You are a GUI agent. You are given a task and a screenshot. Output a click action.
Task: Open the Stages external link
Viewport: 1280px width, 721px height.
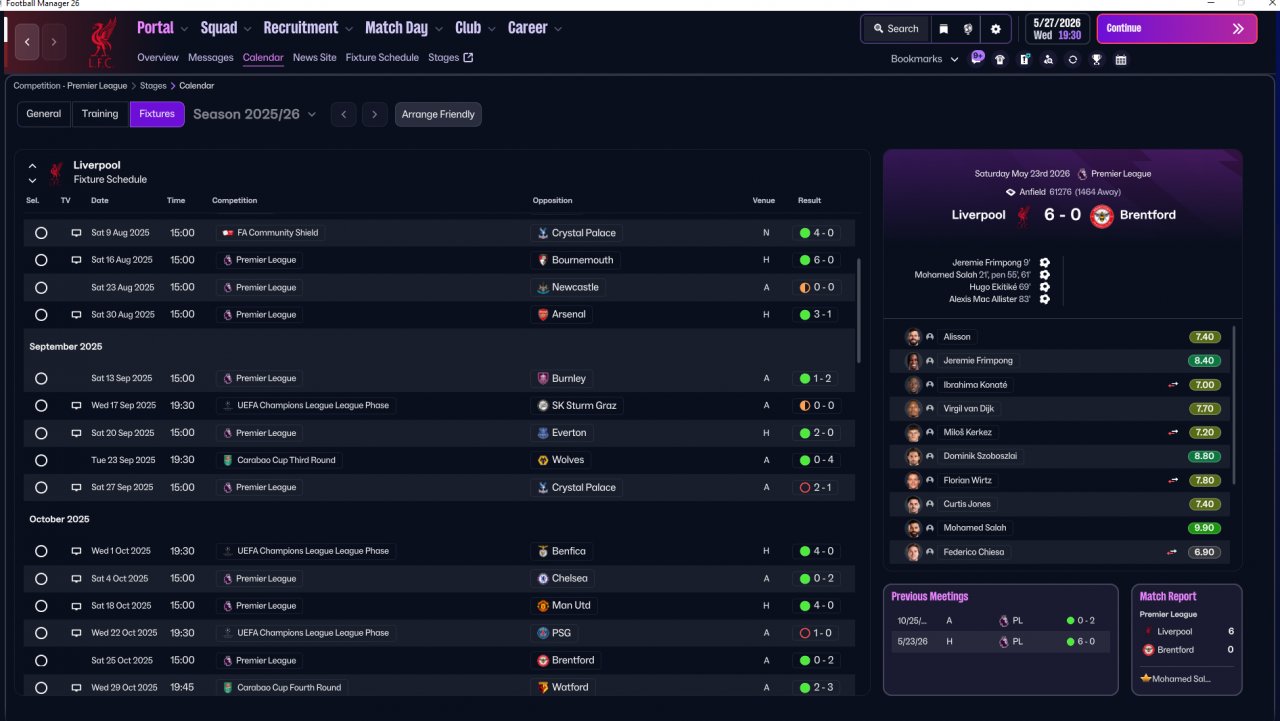click(x=450, y=58)
